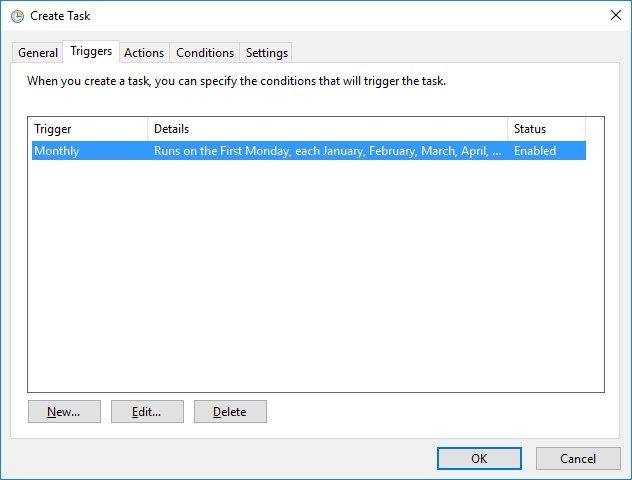Select the Monthly trigger row
The width and height of the screenshot is (632, 480).
(x=309, y=151)
